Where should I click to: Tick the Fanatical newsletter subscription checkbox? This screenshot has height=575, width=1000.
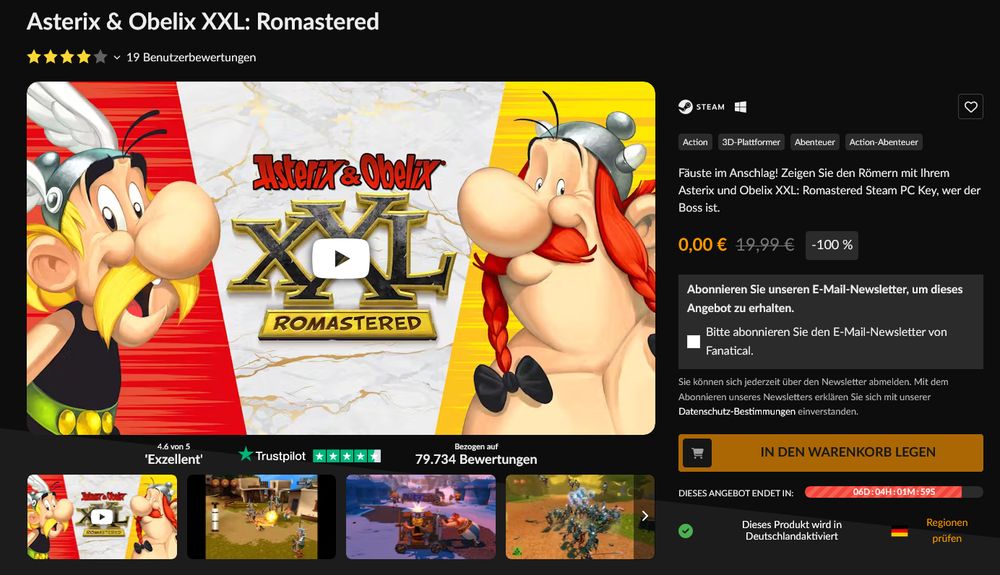[693, 342]
